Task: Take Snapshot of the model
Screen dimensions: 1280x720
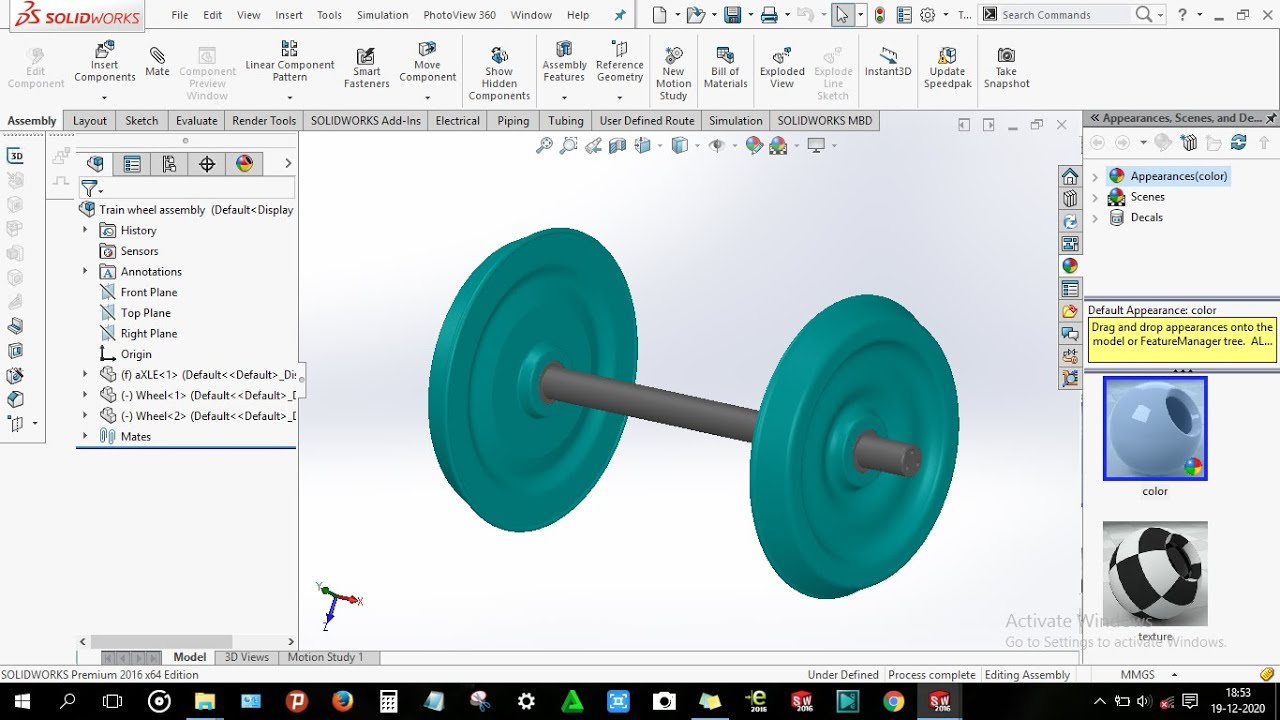Action: coord(1006,67)
